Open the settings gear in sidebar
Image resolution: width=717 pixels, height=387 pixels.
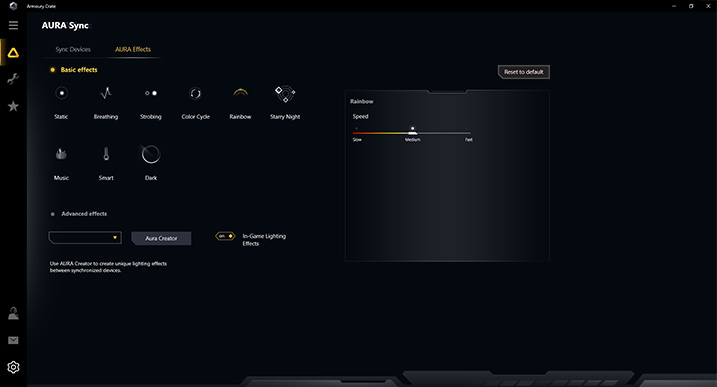[x=13, y=367]
